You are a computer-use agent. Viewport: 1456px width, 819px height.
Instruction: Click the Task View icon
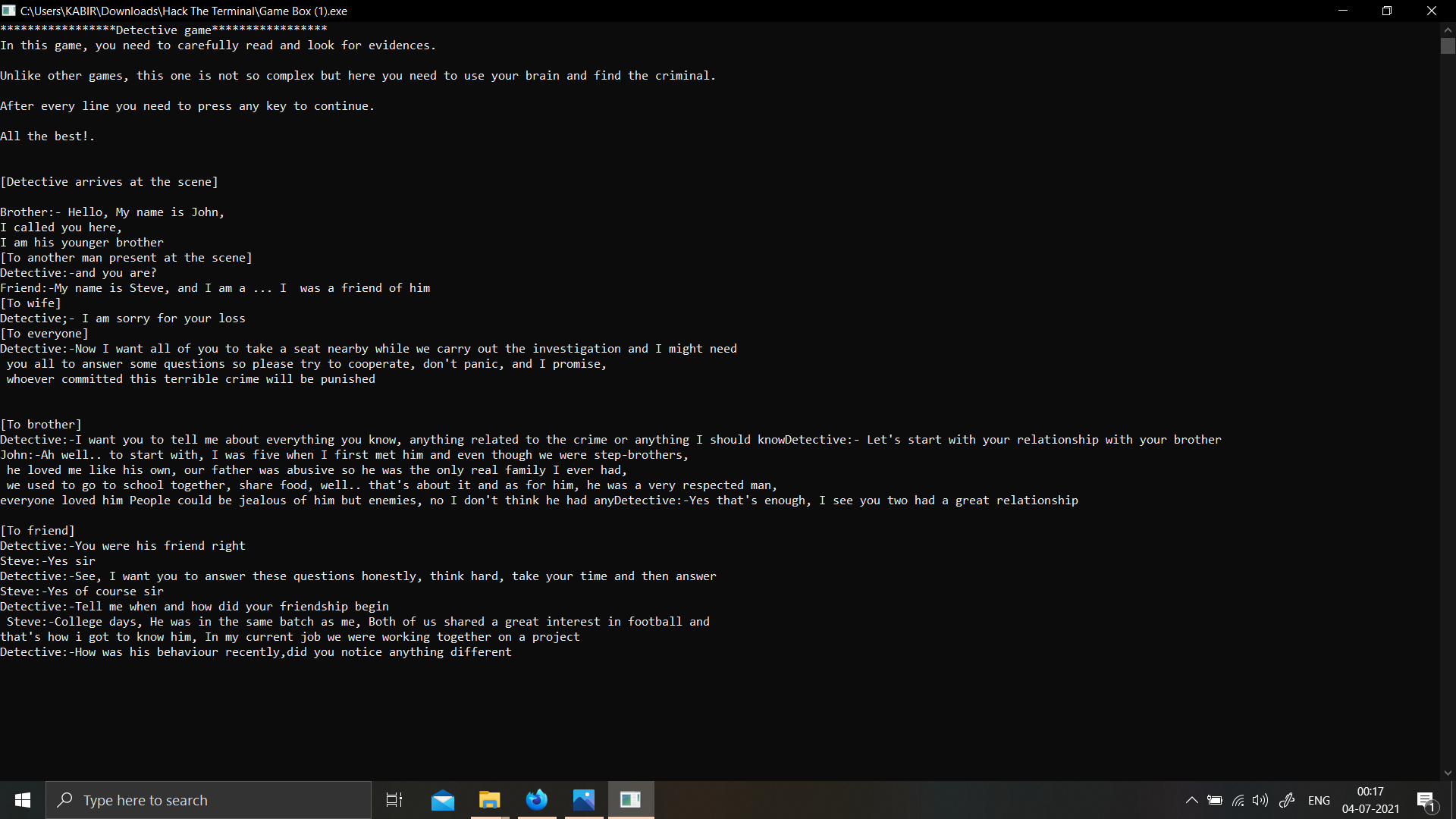point(394,800)
